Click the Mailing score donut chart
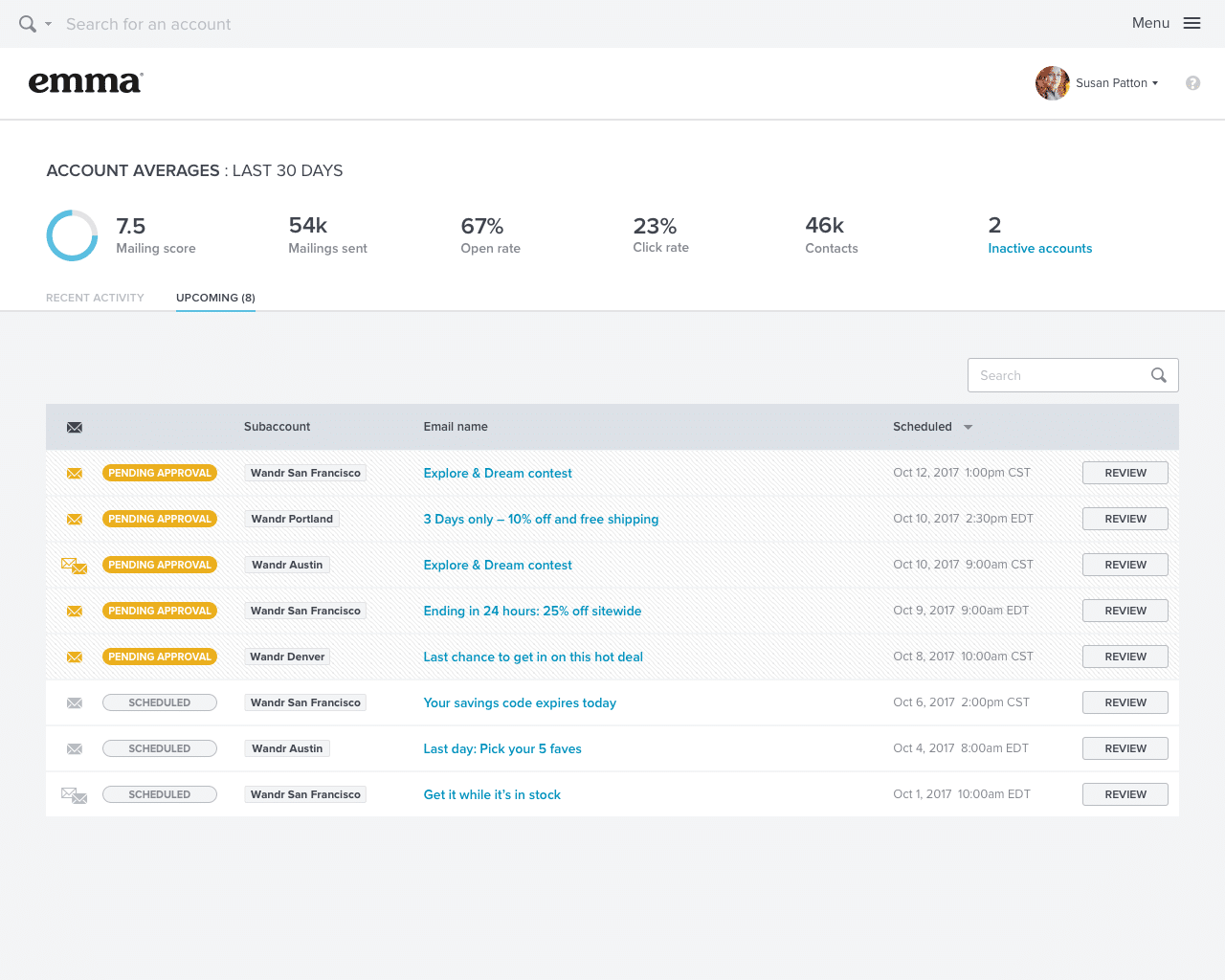Viewport: 1225px width, 980px height. tap(72, 235)
